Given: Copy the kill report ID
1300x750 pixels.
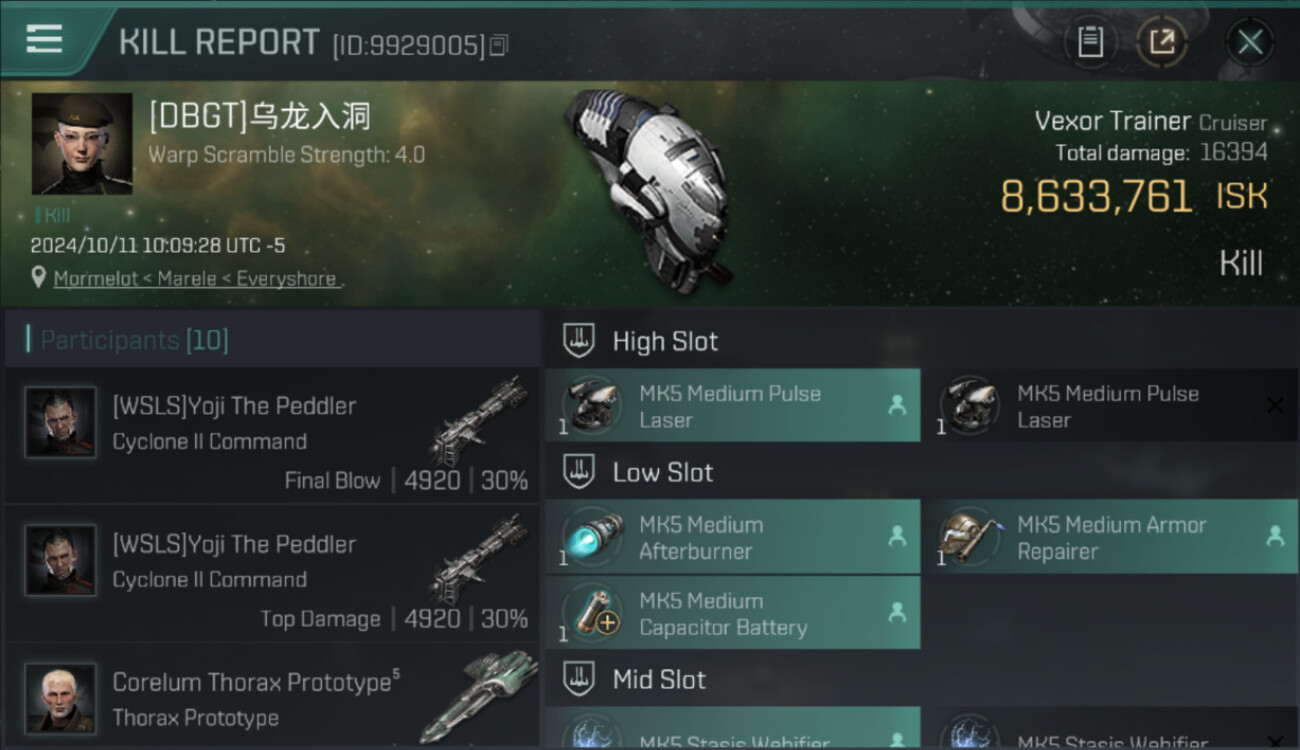Looking at the screenshot, I should pos(499,46).
